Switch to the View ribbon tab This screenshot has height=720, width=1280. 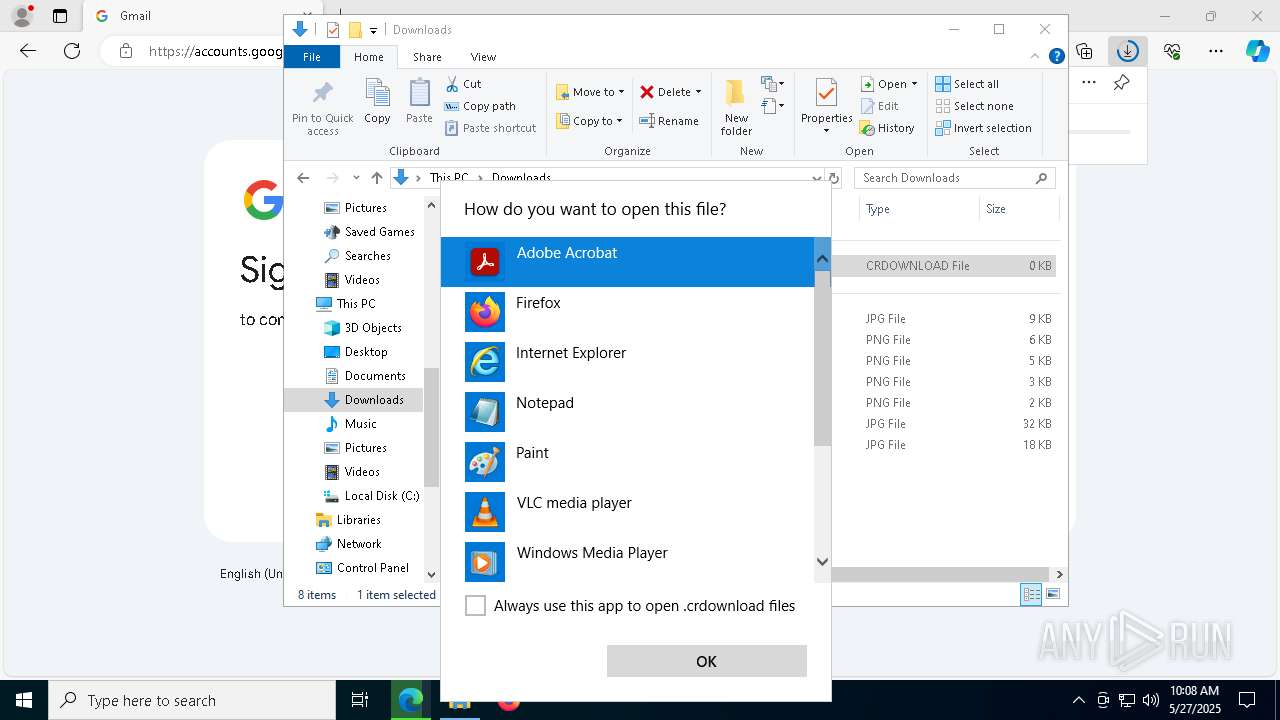tap(483, 57)
